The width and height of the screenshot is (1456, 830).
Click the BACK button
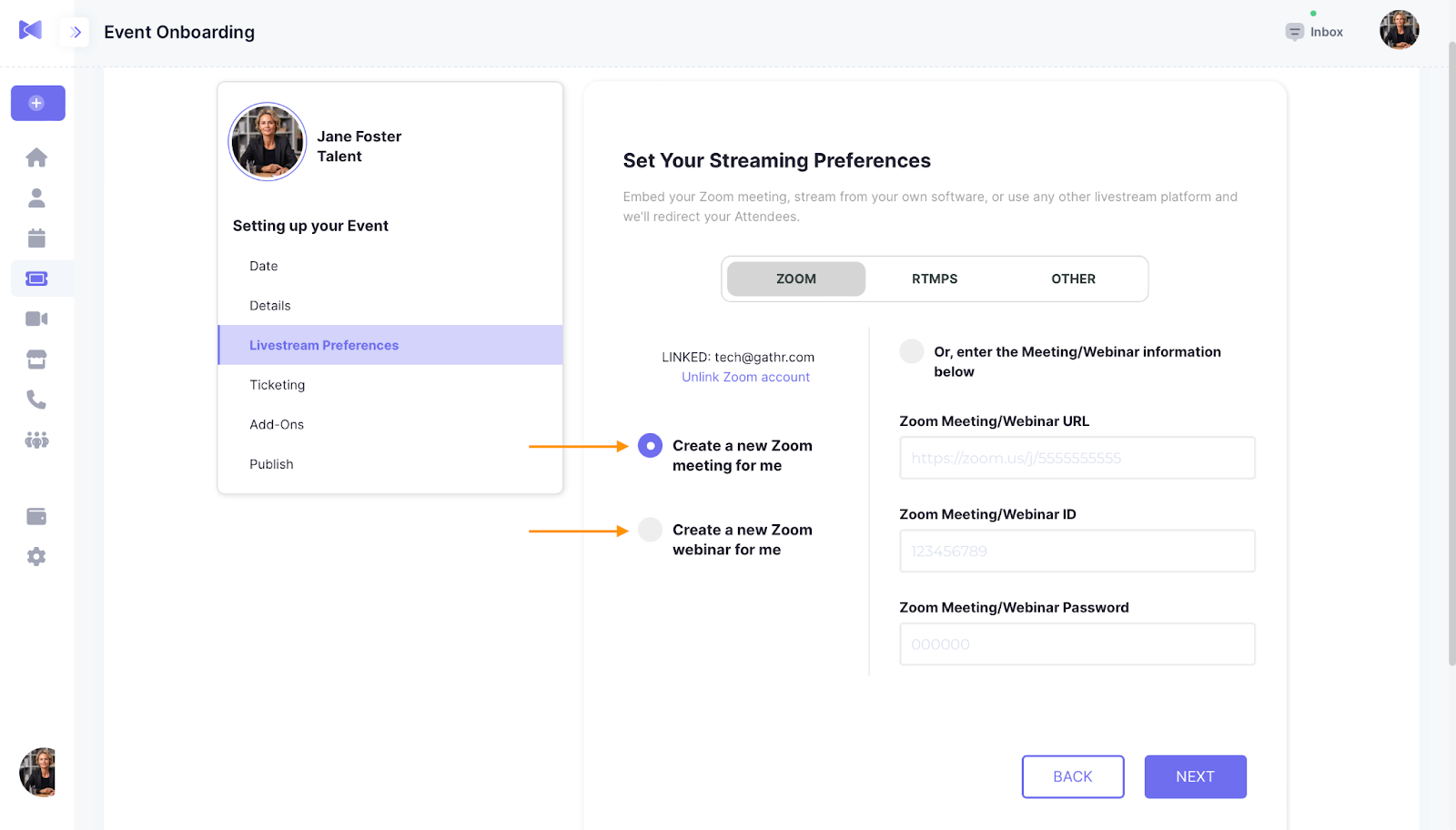point(1073,776)
